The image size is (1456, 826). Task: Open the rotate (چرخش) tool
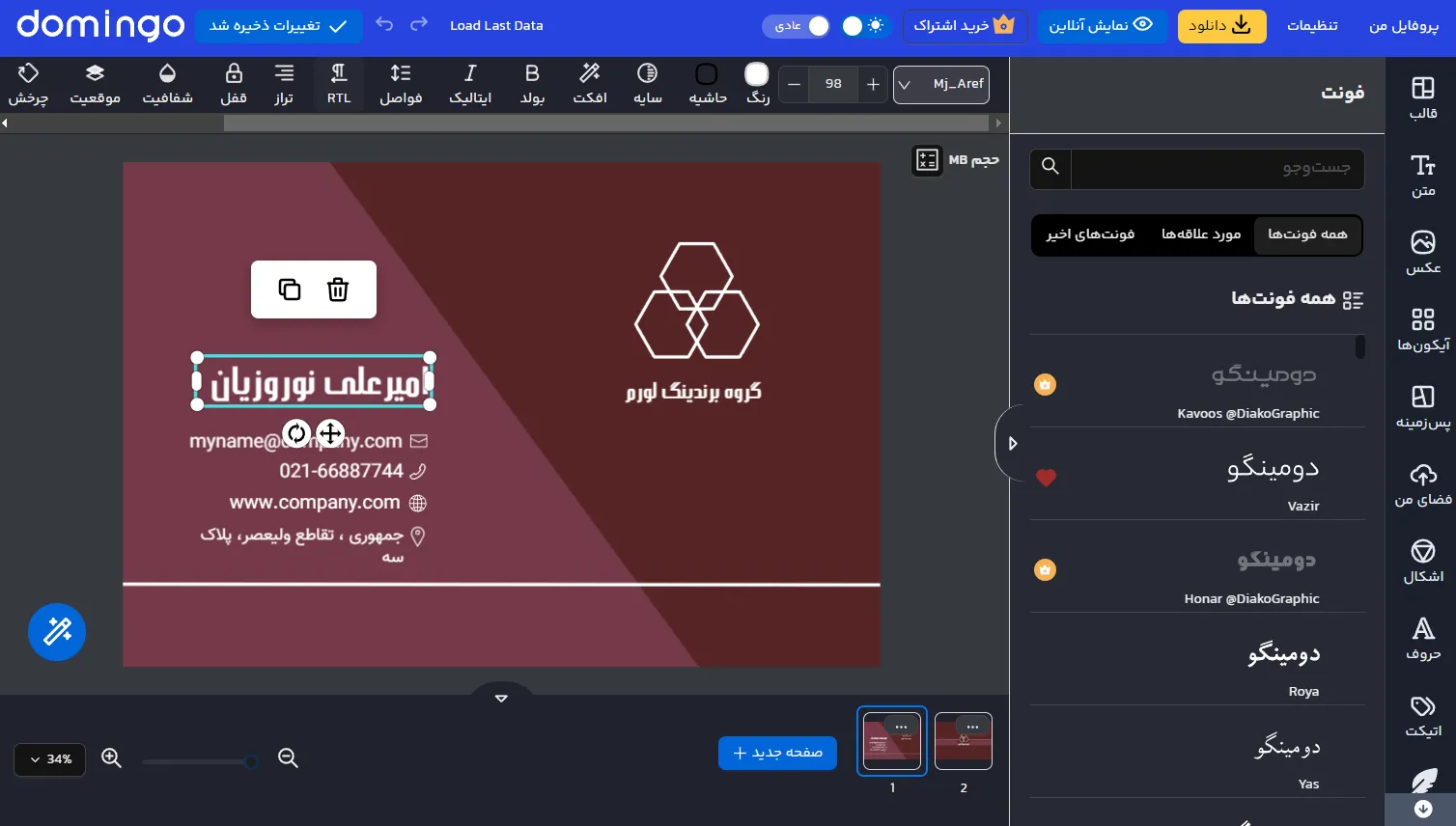pyautogui.click(x=28, y=84)
